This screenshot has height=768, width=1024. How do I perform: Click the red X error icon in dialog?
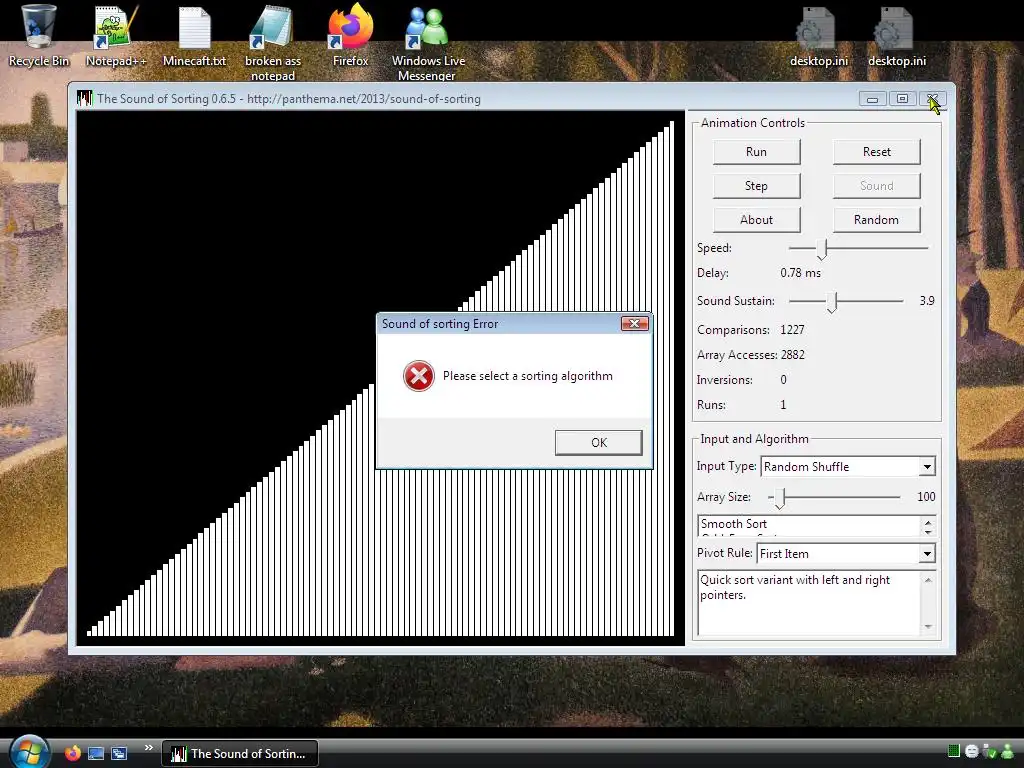tap(419, 376)
